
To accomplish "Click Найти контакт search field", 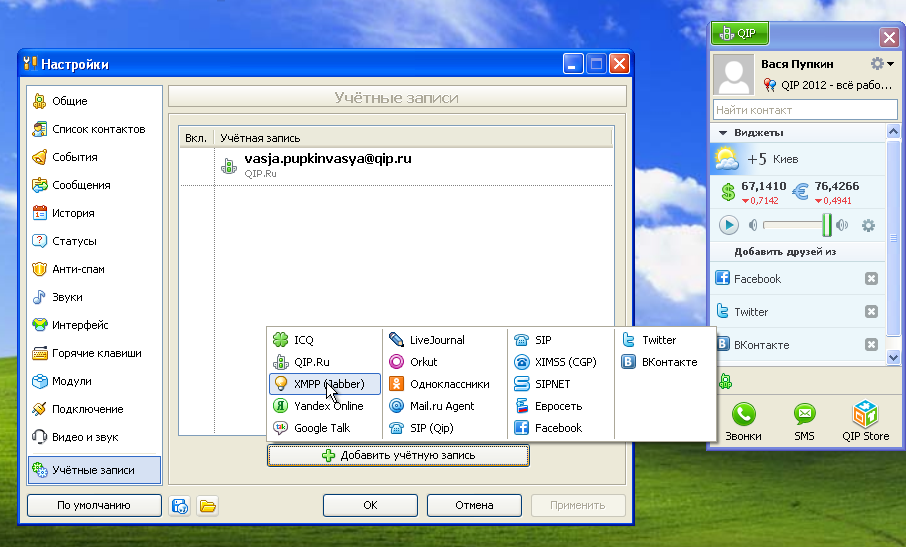I will [805, 110].
